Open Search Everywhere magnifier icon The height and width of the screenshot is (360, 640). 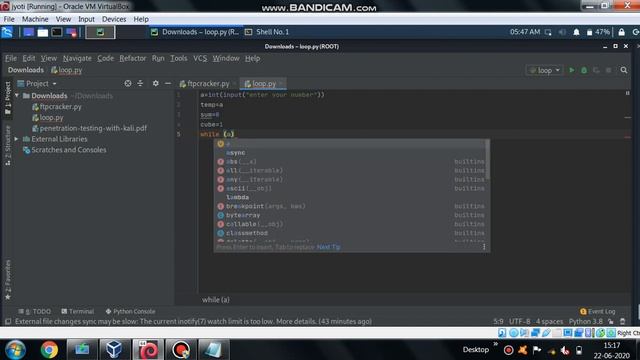[x=624, y=70]
